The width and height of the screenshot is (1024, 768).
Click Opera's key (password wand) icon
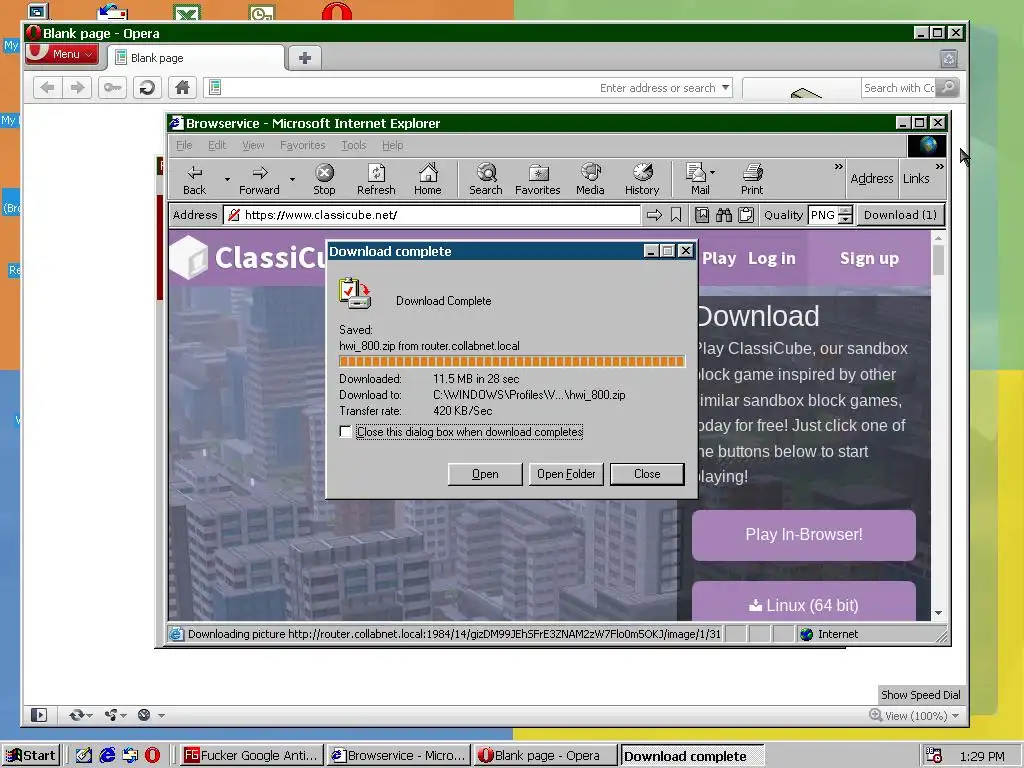coord(112,88)
